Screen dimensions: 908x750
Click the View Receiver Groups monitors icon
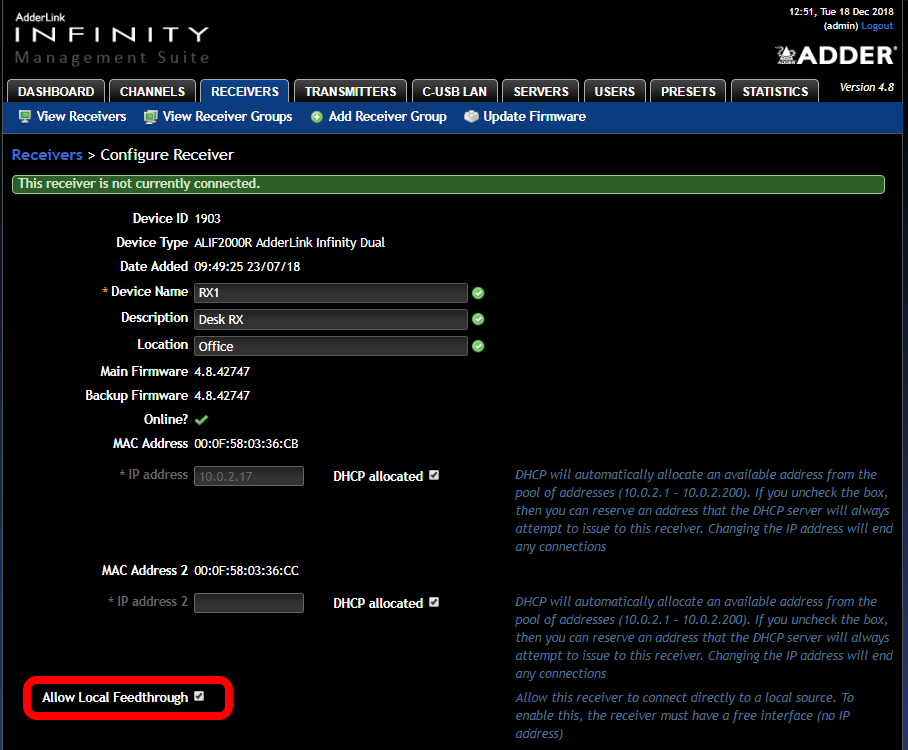pyautogui.click(x=151, y=116)
